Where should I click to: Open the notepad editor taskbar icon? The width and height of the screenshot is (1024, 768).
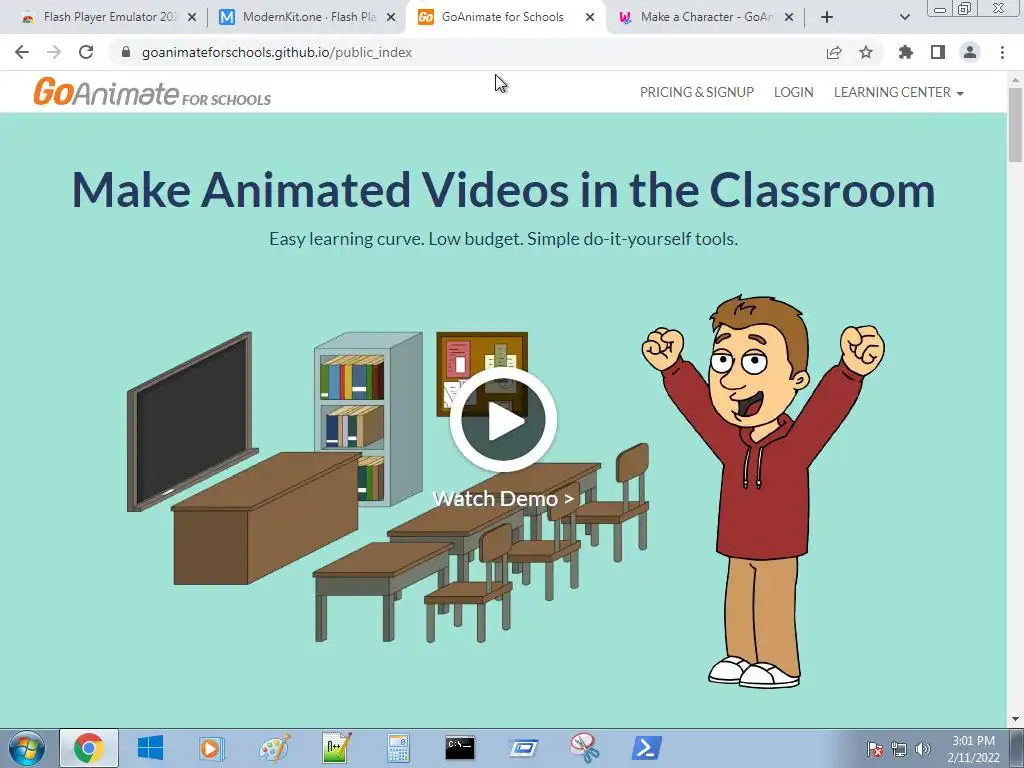[336, 748]
